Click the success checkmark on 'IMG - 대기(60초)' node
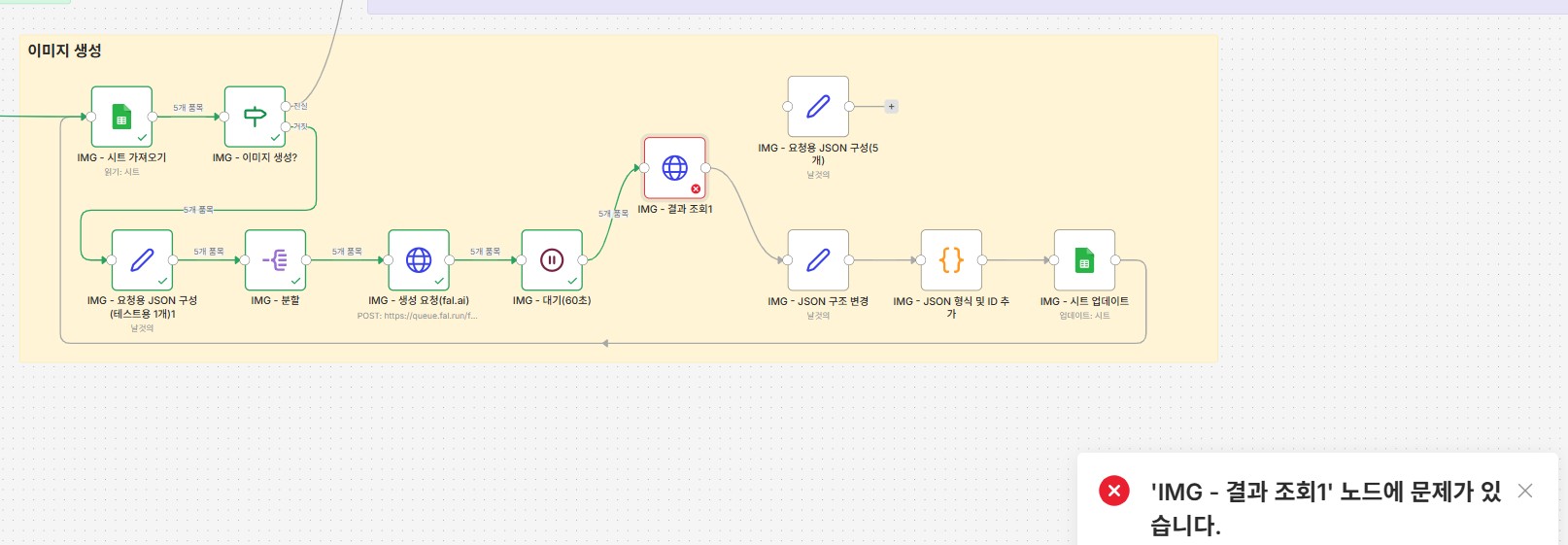The height and width of the screenshot is (545, 1568). click(572, 281)
